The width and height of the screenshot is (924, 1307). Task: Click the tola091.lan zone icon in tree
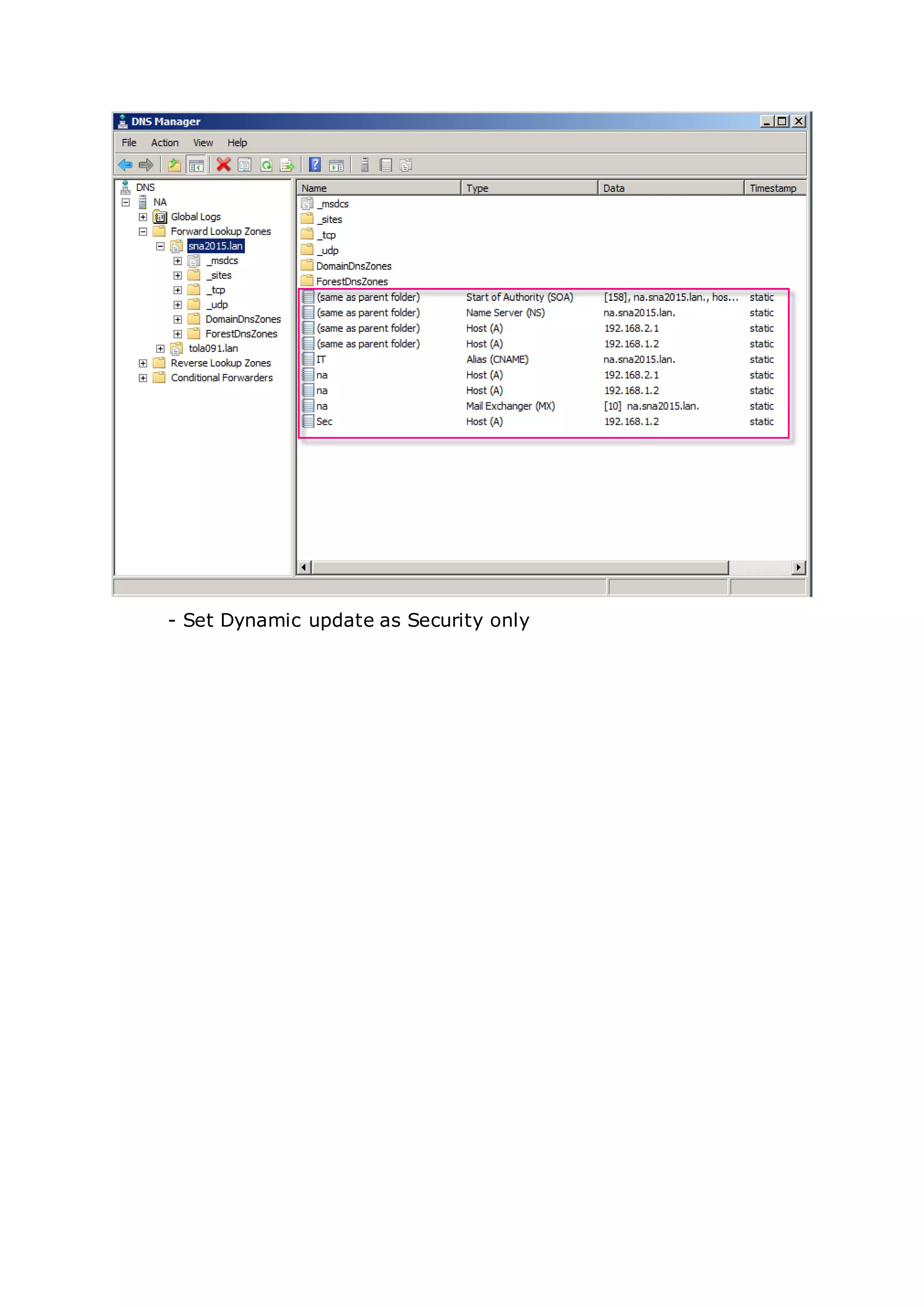point(177,348)
